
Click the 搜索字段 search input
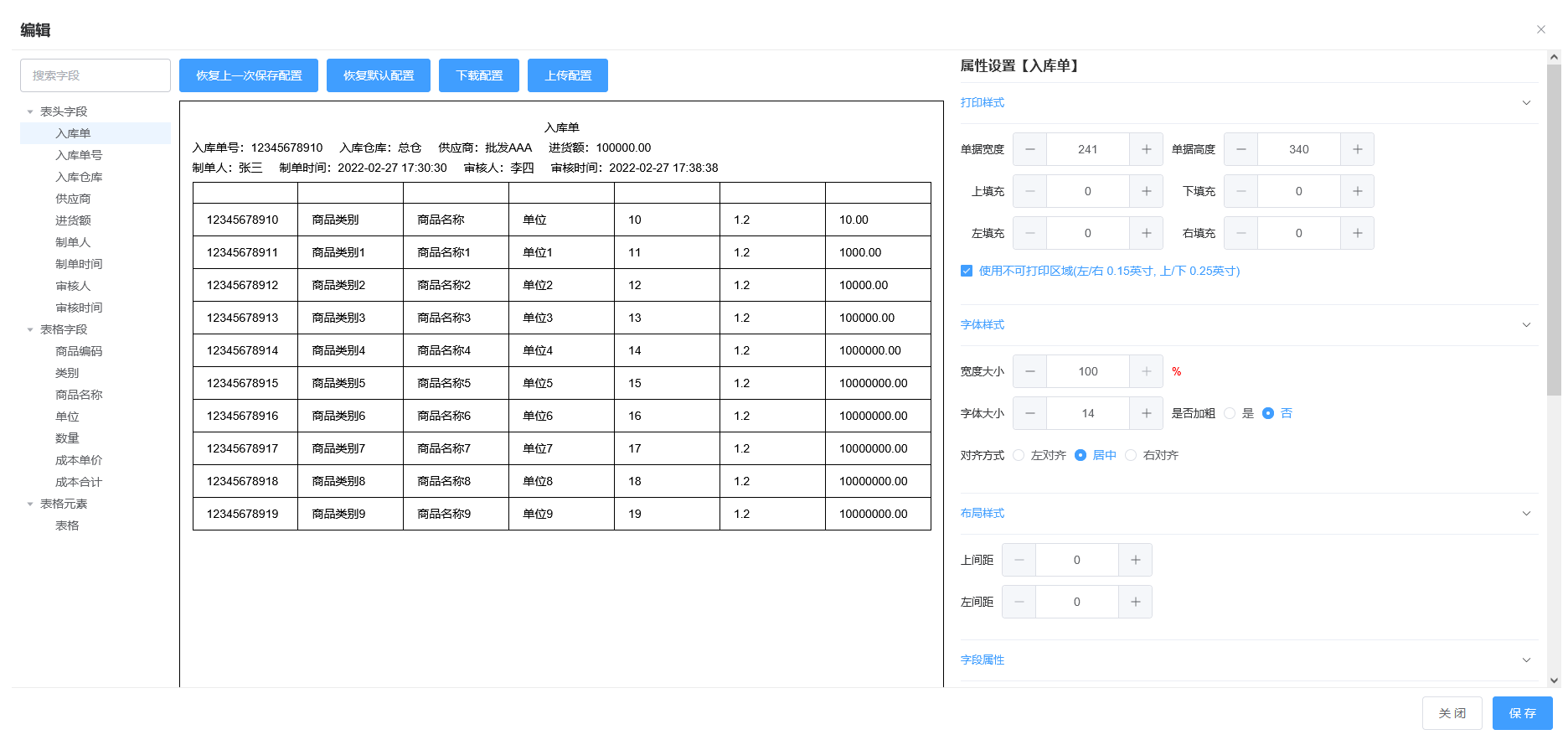pos(95,75)
